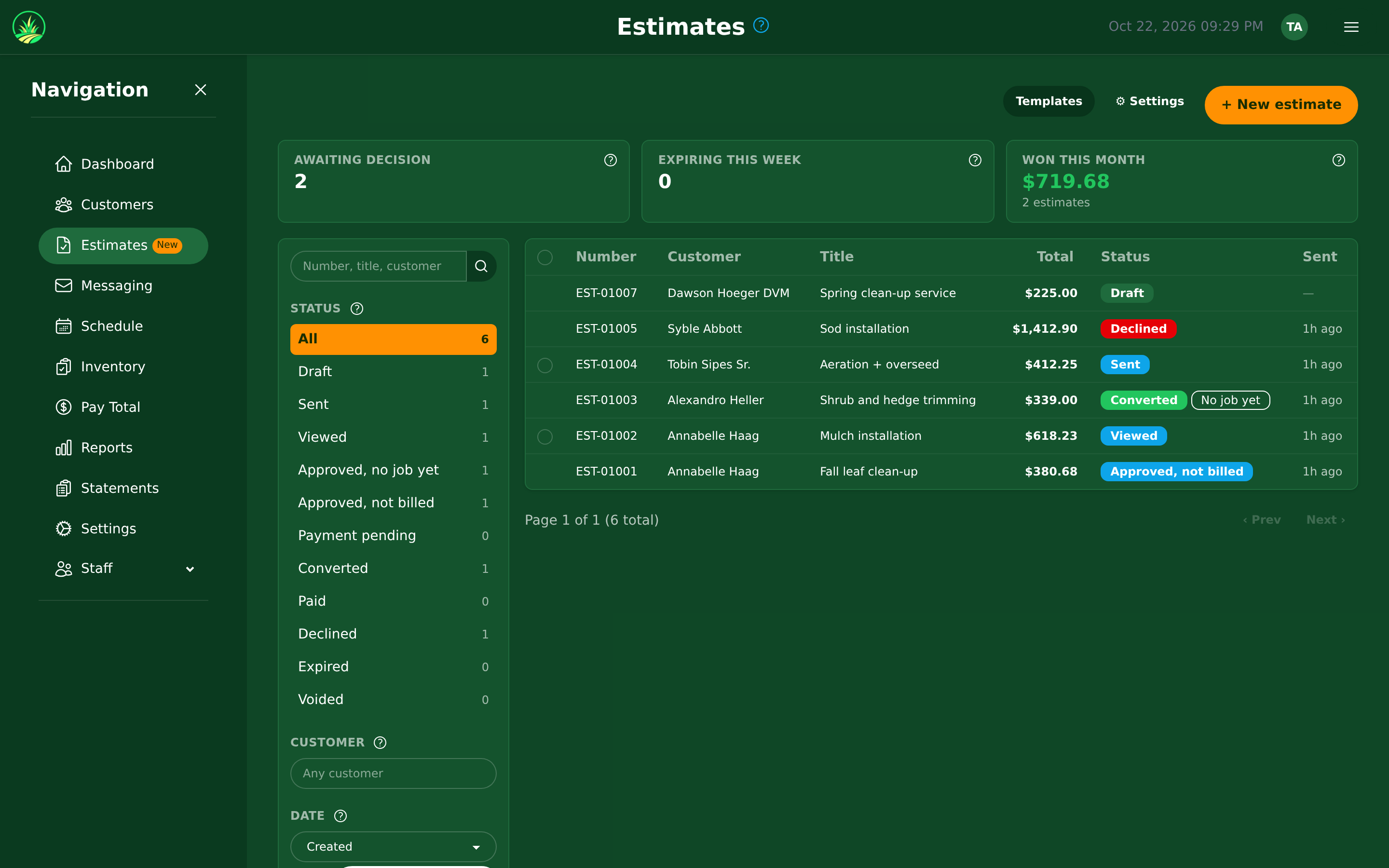Open the hamburger menu icon
Viewport: 1389px width, 868px height.
[x=1350, y=27]
